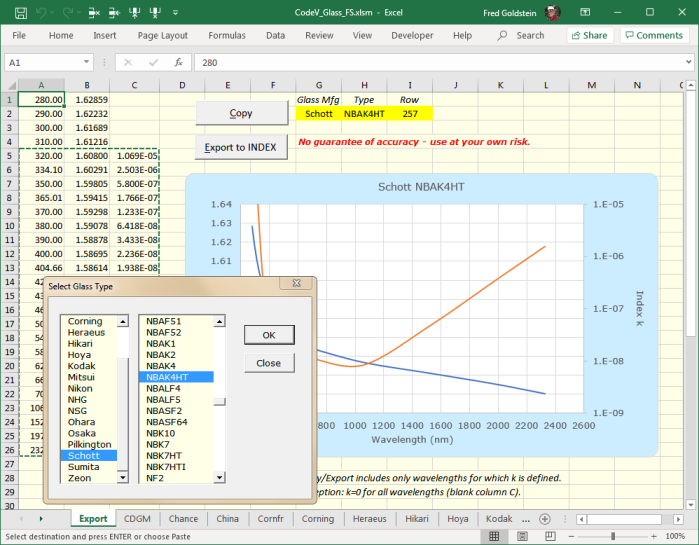The image size is (699, 545).
Task: Open the Developer ribbon tab
Action: 412,35
